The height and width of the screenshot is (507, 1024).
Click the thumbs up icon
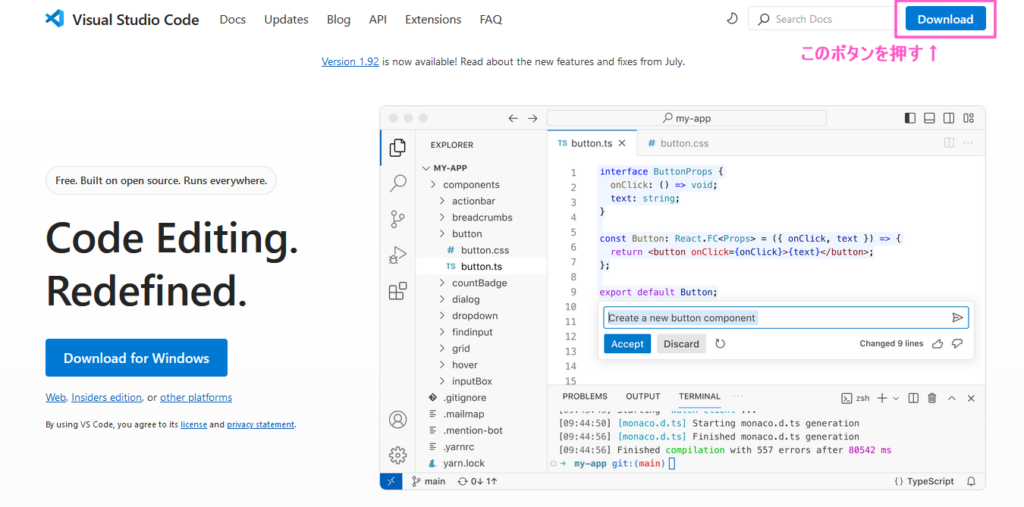[938, 344]
